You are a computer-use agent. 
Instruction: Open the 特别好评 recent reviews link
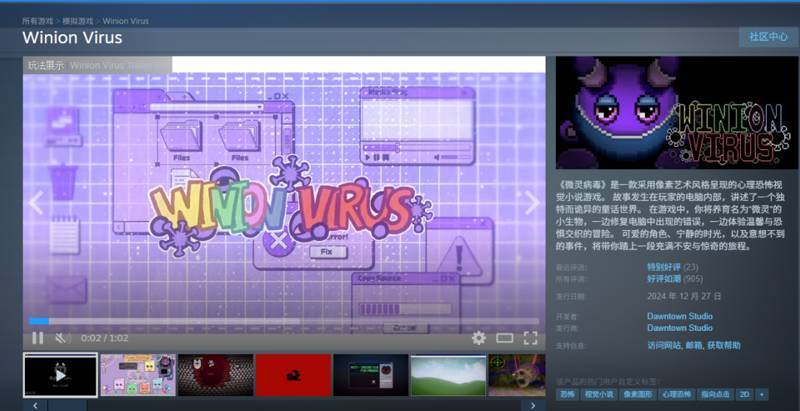(664, 267)
